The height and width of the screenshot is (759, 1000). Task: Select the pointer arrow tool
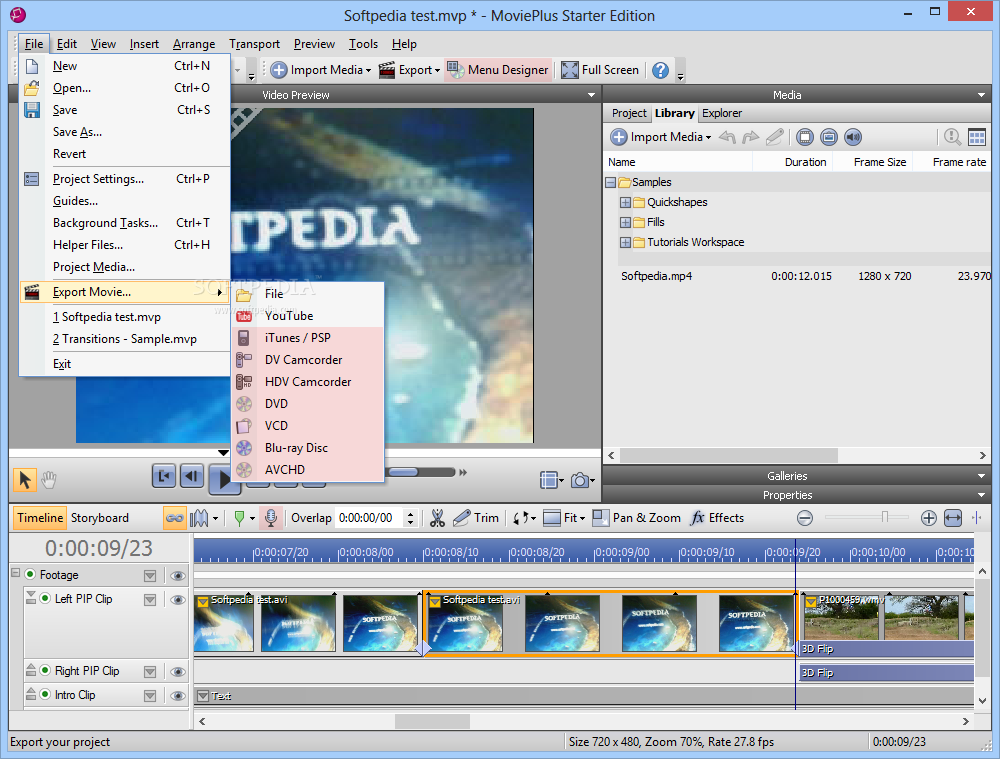pyautogui.click(x=25, y=480)
